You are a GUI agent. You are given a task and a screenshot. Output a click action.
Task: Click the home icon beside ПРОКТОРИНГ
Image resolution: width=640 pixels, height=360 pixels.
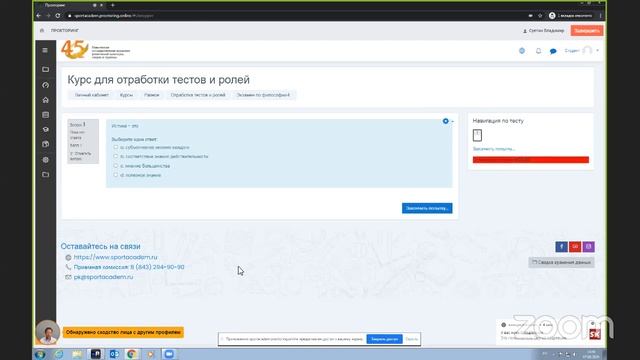pos(42,31)
